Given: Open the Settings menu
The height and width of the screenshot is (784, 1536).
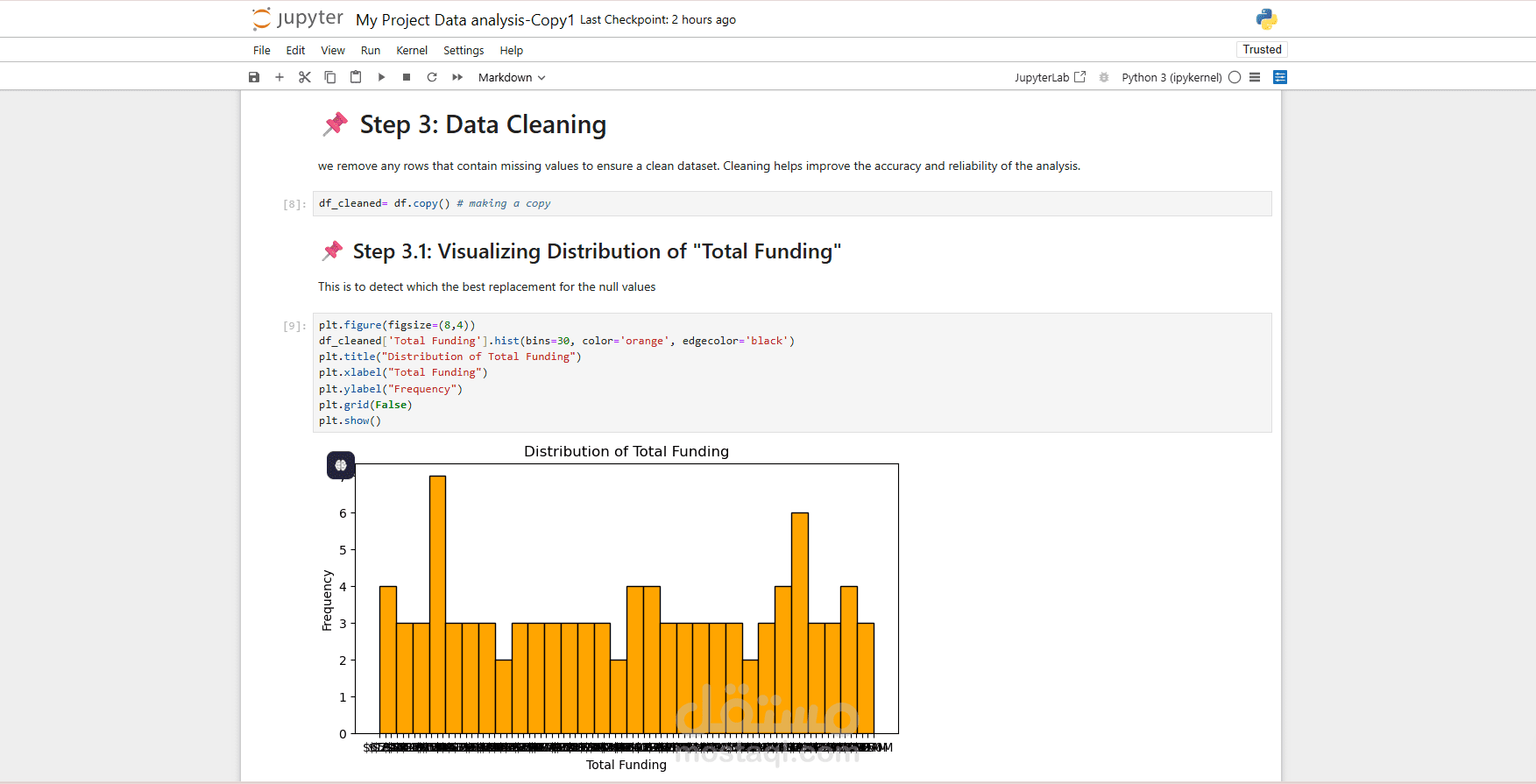Looking at the screenshot, I should click(464, 51).
